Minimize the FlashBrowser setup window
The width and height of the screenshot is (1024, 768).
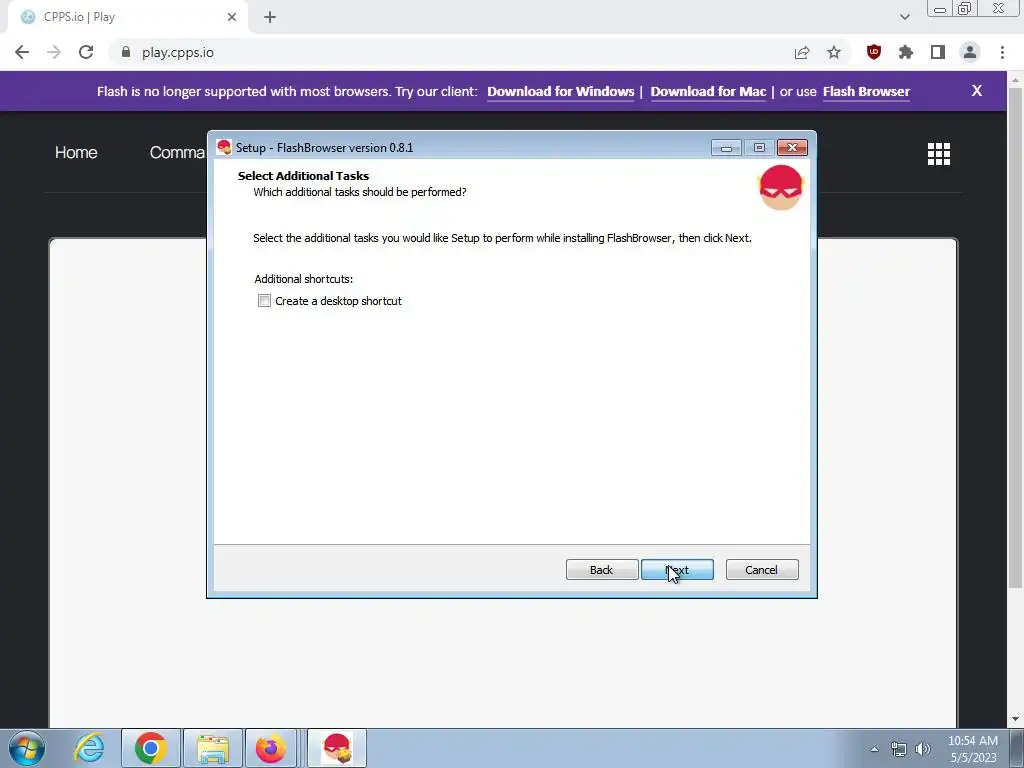726,148
